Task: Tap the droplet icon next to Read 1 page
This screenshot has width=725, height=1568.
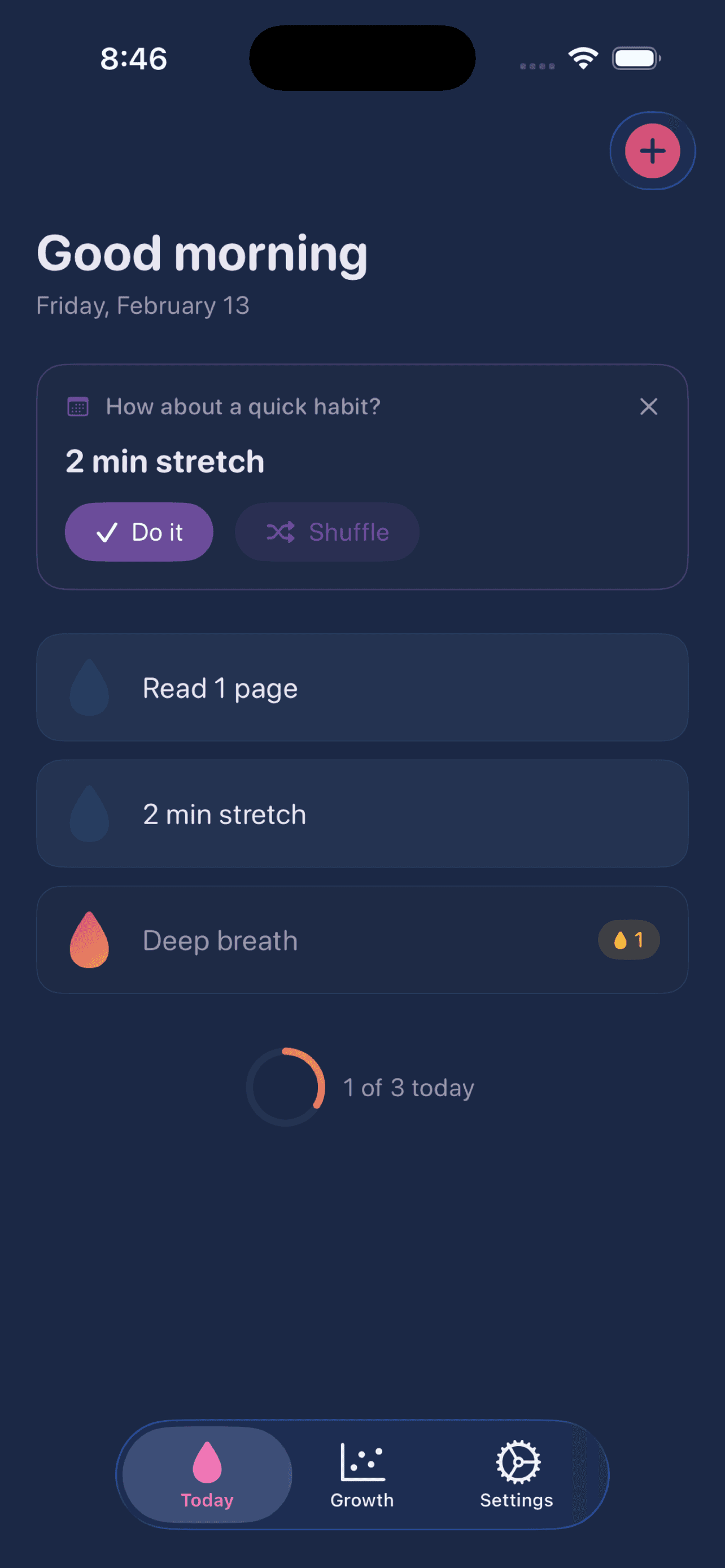Action: [x=89, y=687]
